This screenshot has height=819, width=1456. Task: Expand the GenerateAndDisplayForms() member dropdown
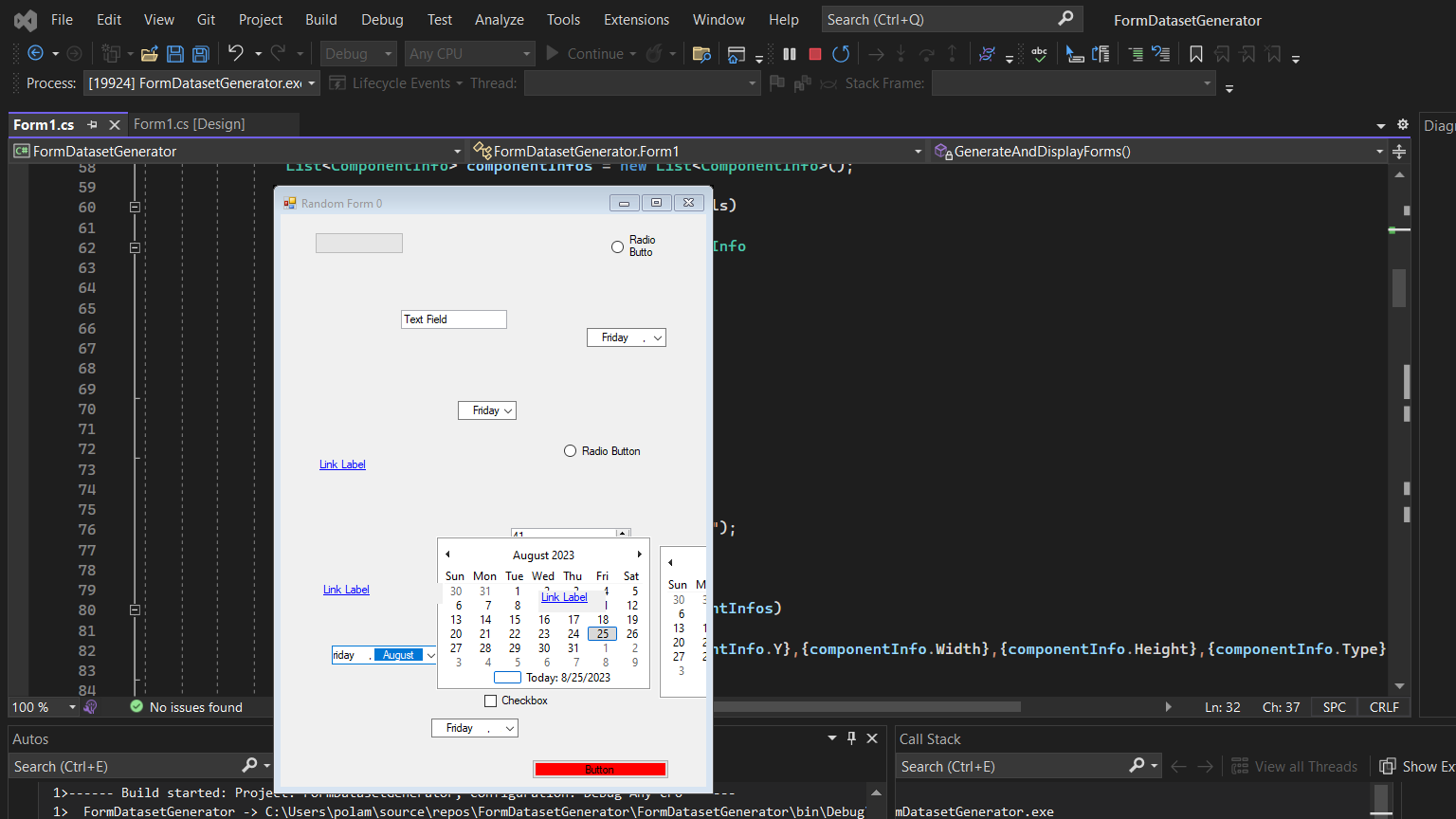[1379, 152]
